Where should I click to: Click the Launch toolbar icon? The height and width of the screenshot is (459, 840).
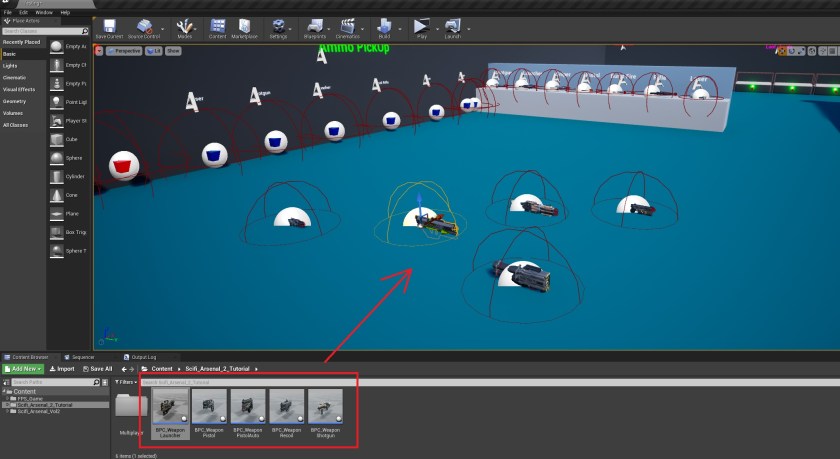coord(452,27)
